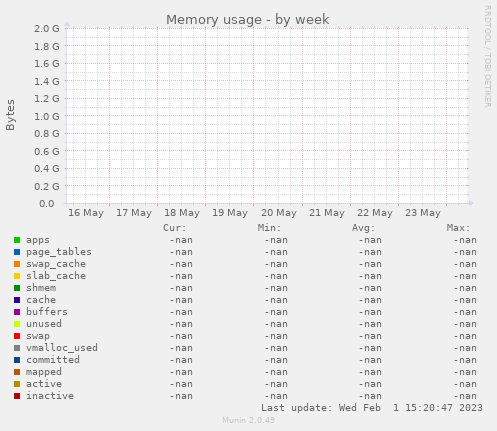The image size is (497, 431).
Task: Select the 'shmem' legend label
Action: (x=41, y=288)
